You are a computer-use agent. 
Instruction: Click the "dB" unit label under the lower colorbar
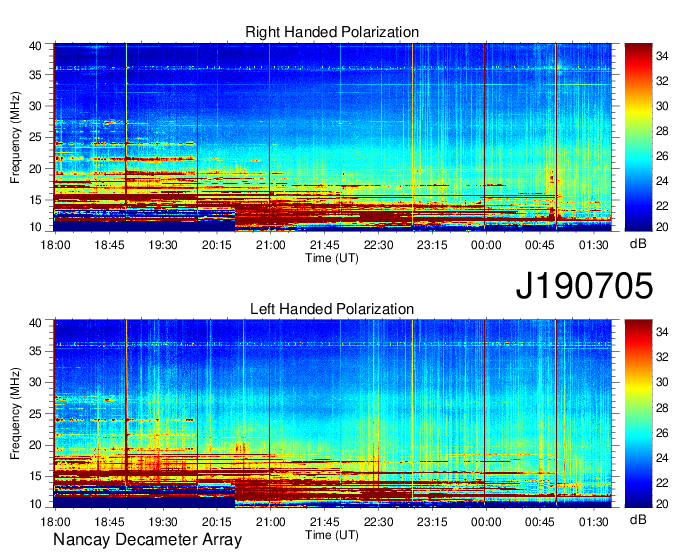tap(638, 519)
